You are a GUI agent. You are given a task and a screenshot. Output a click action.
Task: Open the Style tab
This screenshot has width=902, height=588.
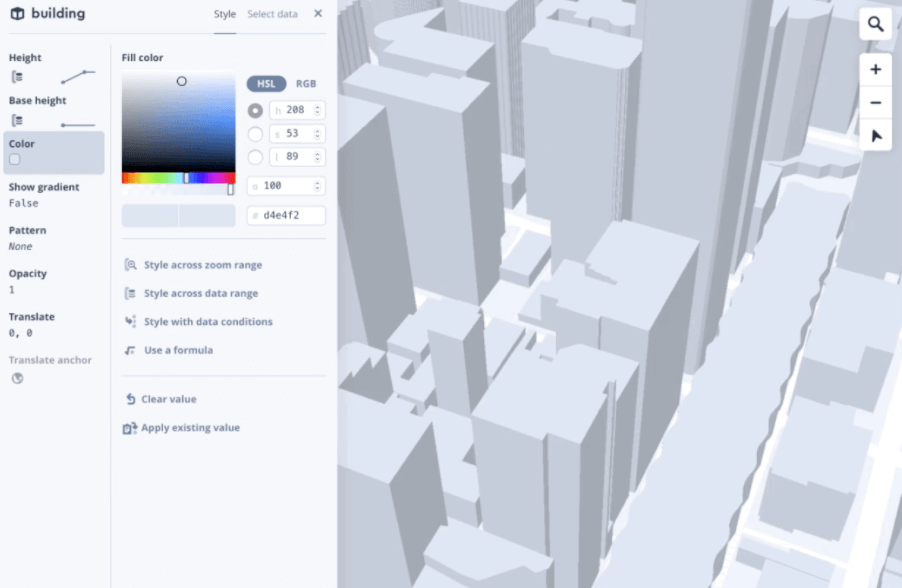coord(225,14)
